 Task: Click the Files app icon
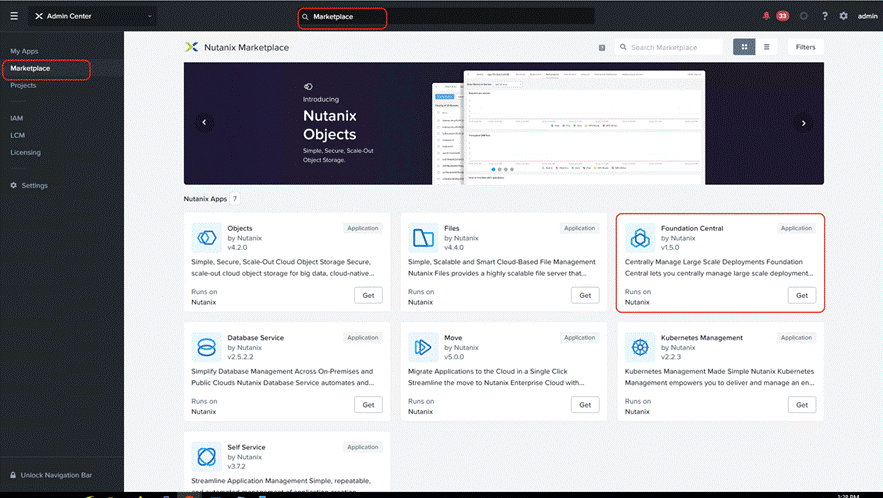423,238
